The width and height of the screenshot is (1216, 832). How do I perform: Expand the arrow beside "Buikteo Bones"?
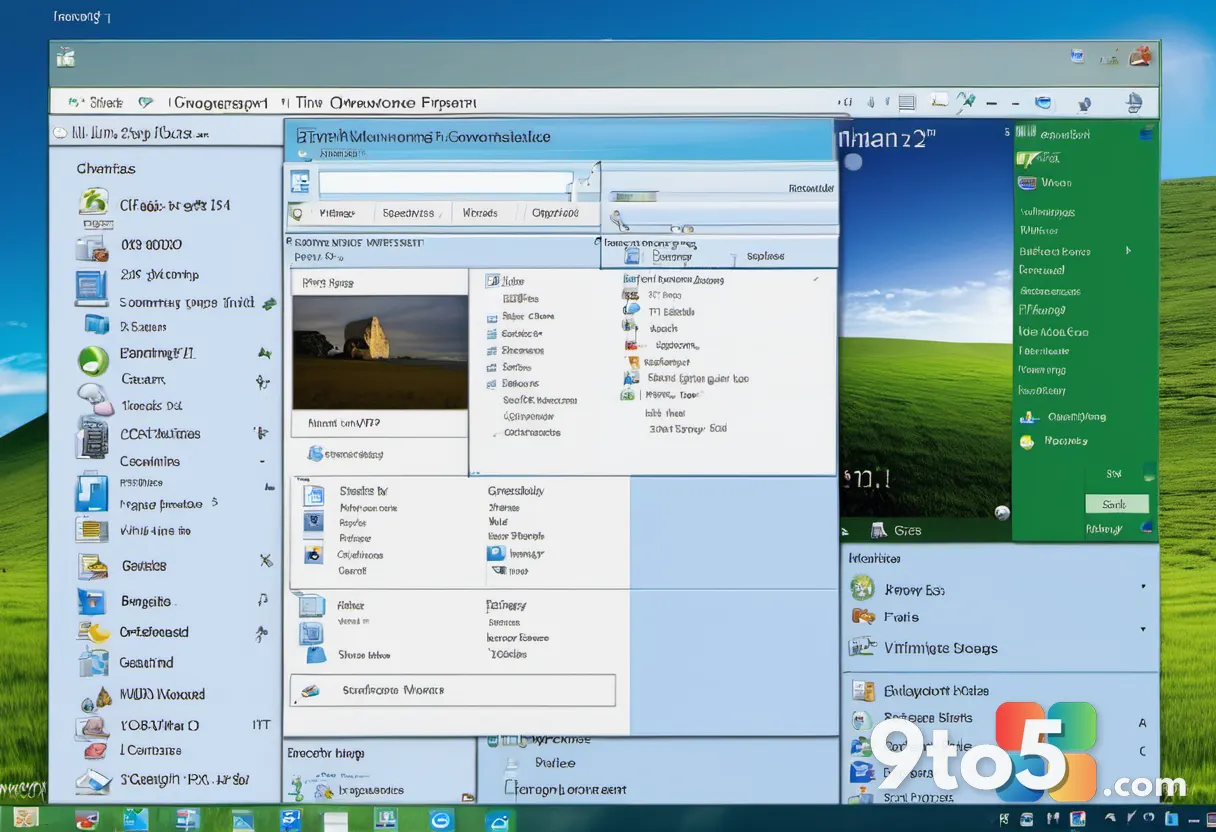[x=1128, y=251]
